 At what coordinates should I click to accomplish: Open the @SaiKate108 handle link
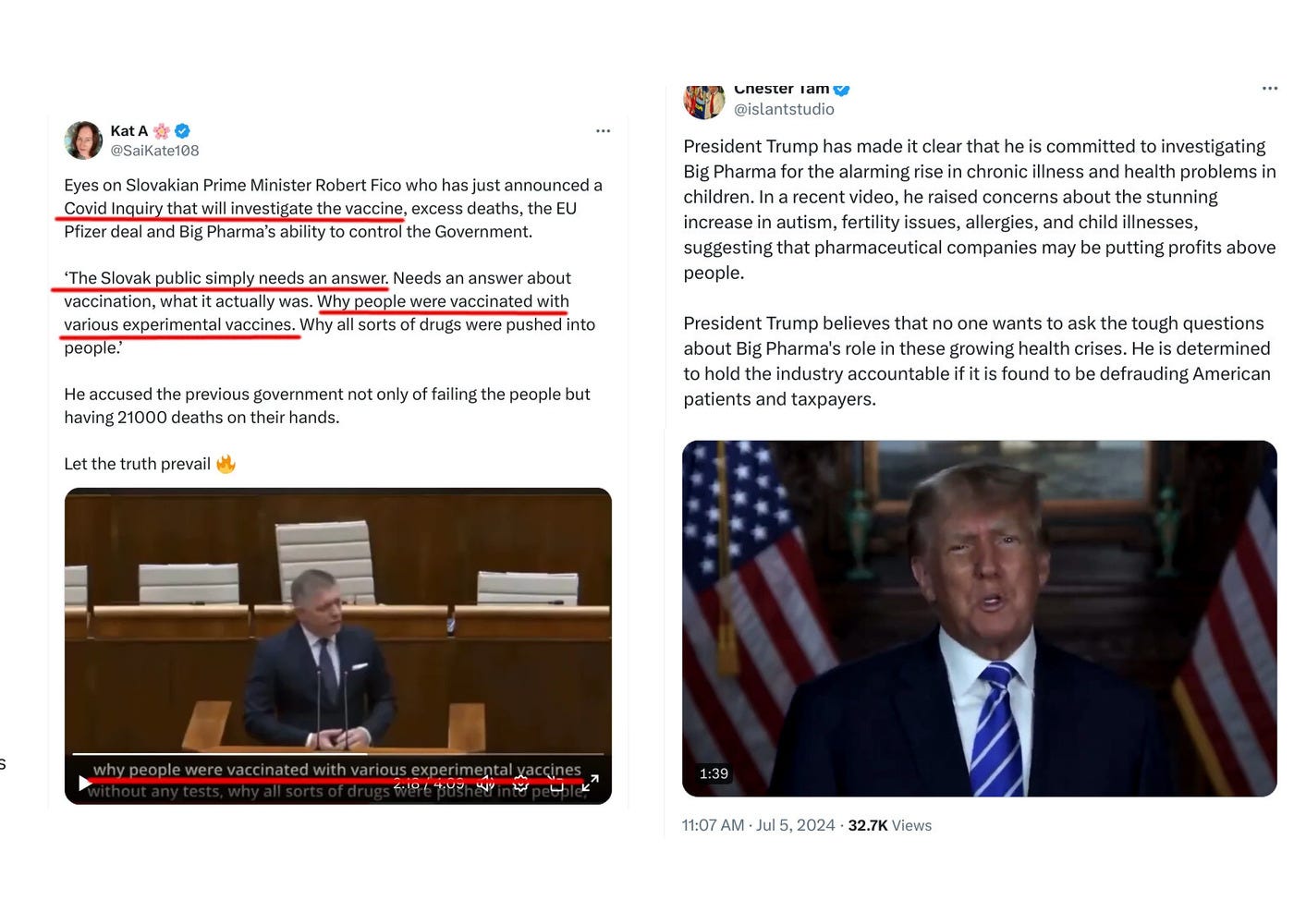tap(154, 151)
